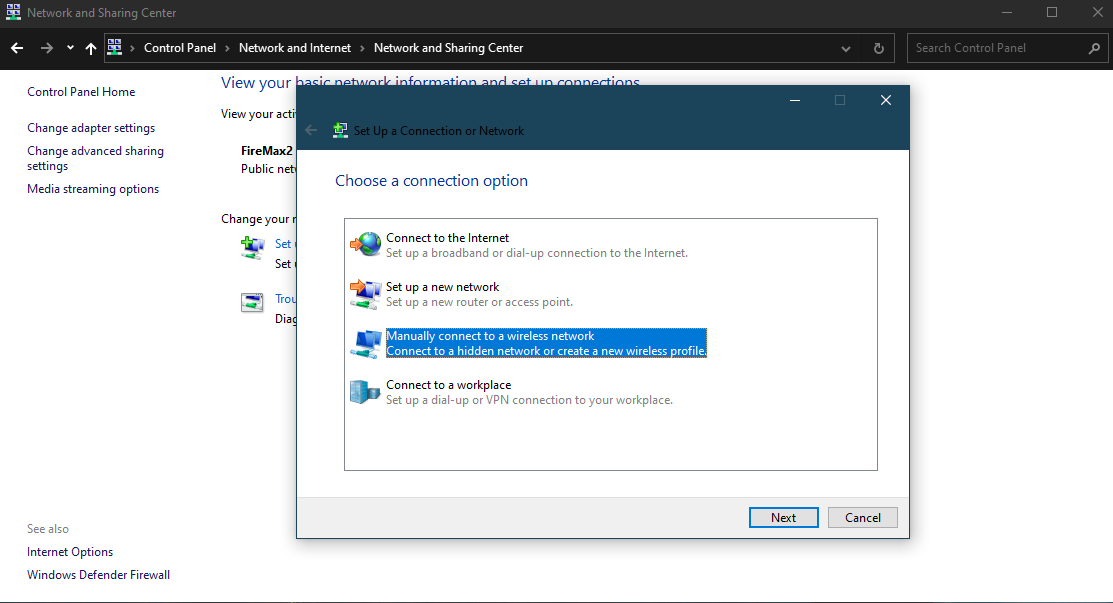Select the "Connect to a workplace" VPN icon

(x=365, y=390)
